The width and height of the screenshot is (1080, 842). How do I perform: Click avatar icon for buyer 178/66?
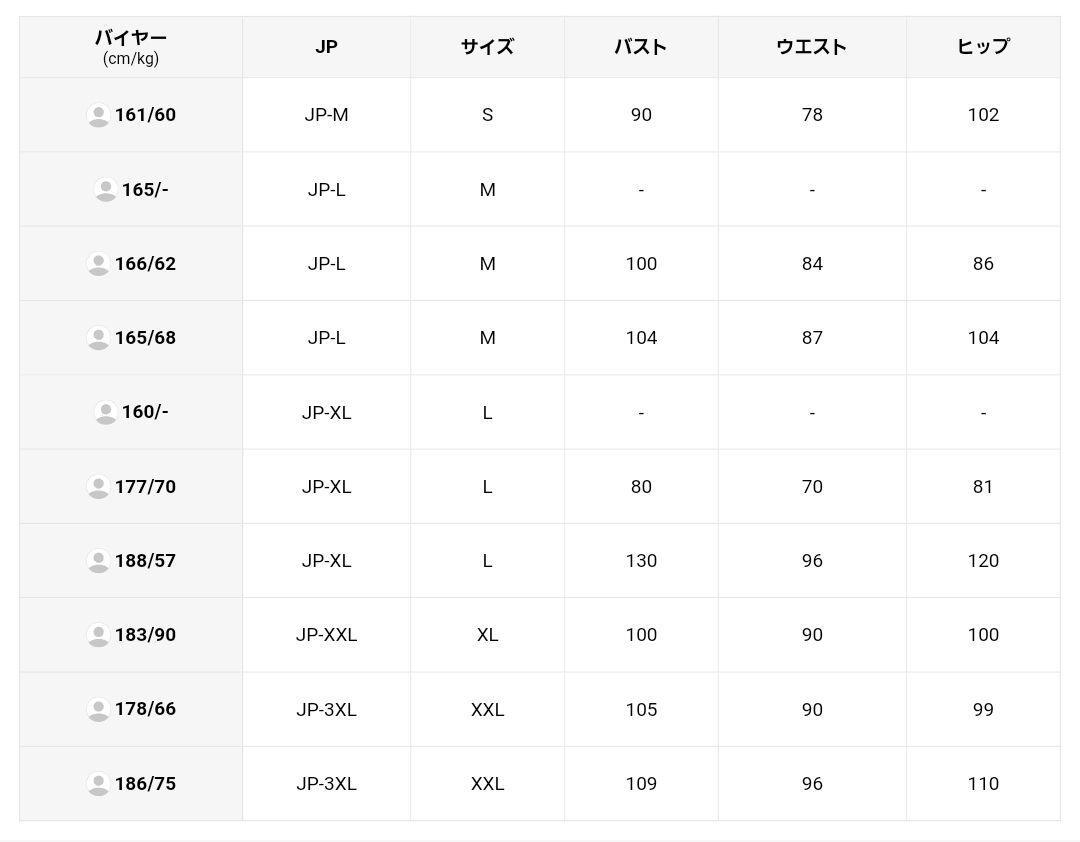coord(98,709)
